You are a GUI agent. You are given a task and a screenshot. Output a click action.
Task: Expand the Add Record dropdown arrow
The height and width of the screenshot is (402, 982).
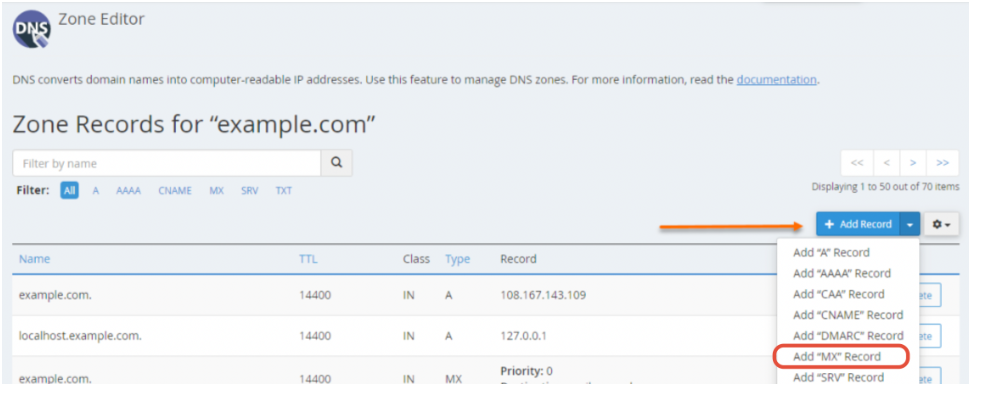pyautogui.click(x=909, y=225)
